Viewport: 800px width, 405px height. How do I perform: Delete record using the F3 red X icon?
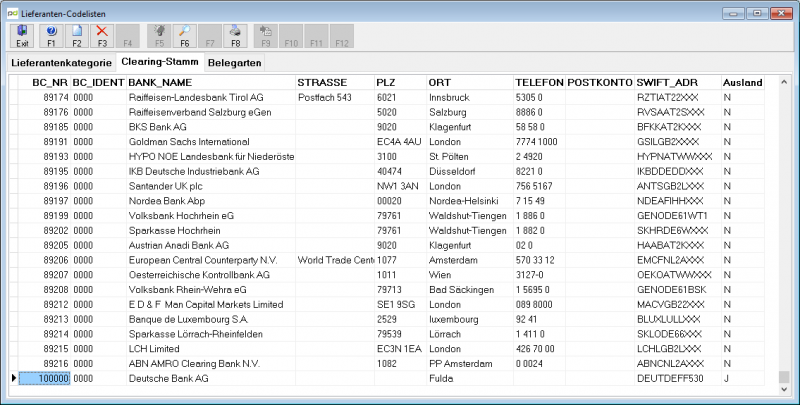[102, 36]
